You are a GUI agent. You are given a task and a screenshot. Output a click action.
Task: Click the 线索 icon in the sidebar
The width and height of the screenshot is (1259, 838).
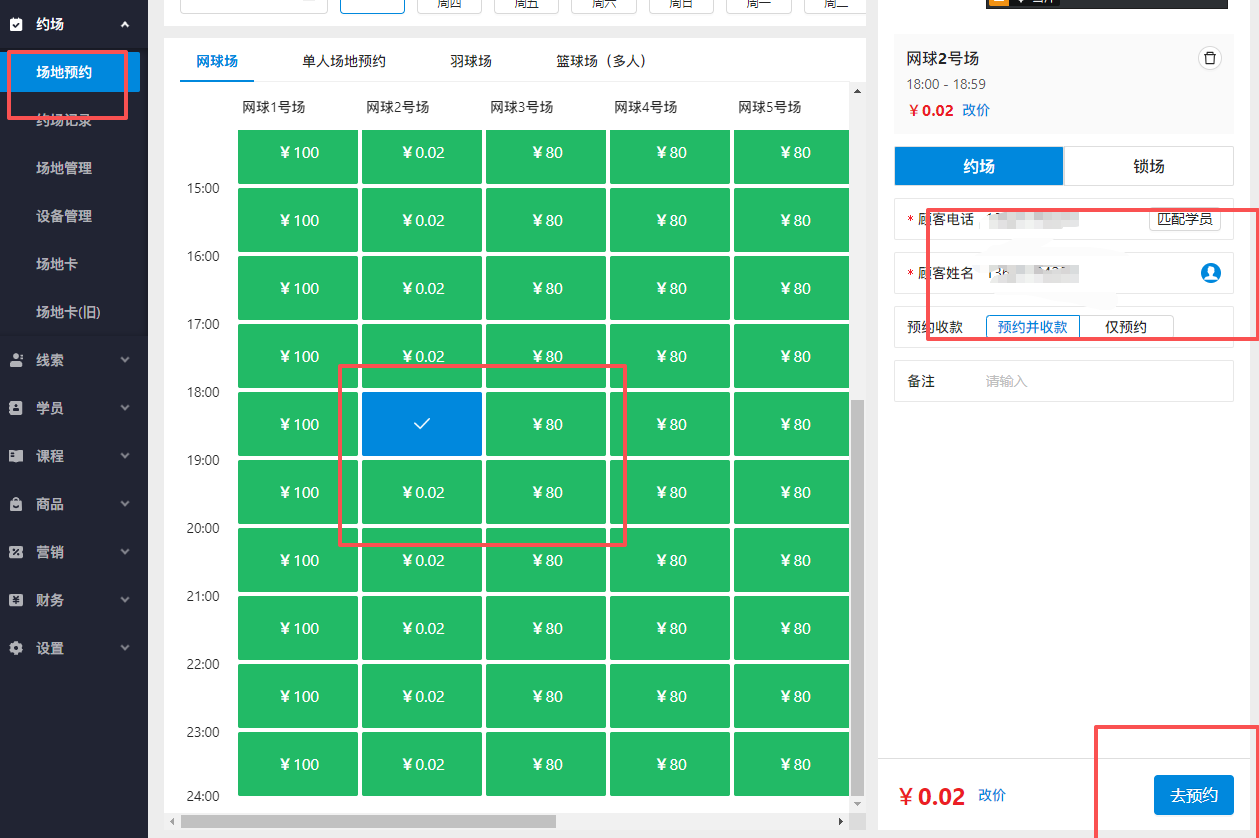pos(15,359)
